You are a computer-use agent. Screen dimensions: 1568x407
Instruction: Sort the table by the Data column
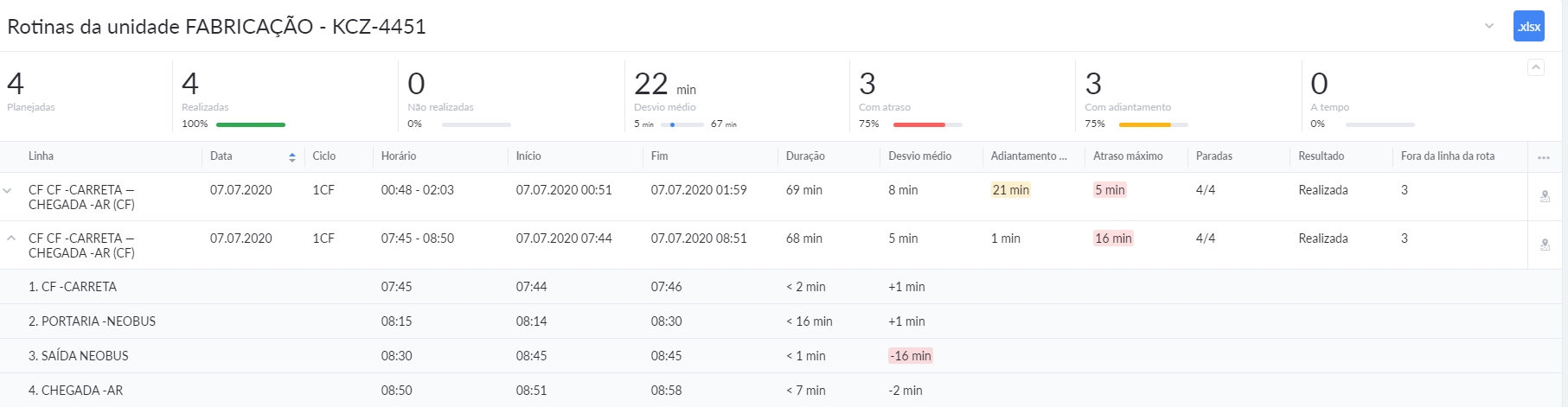coord(291,156)
